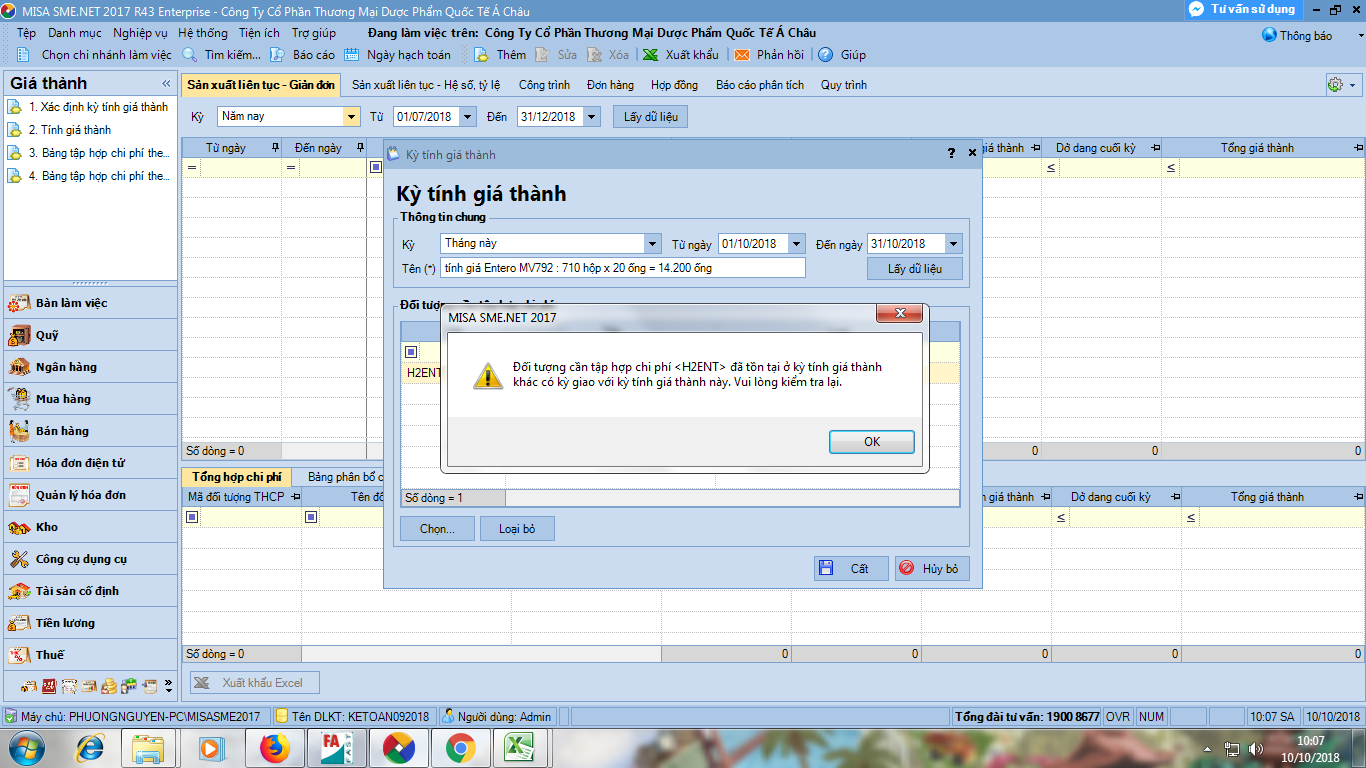The image size is (1366, 768).
Task: Click the volume speaker tray icon
Action: click(x=1256, y=748)
